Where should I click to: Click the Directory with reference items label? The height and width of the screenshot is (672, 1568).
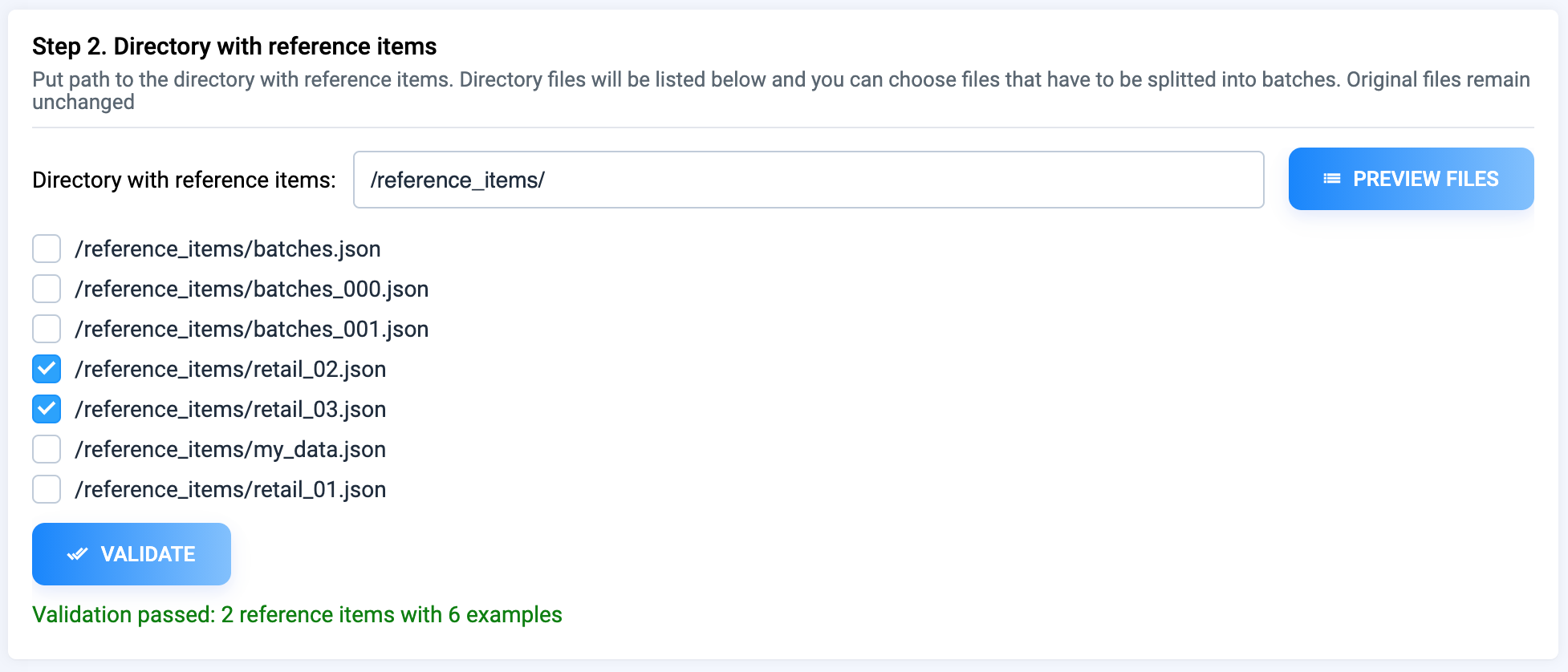(x=184, y=180)
